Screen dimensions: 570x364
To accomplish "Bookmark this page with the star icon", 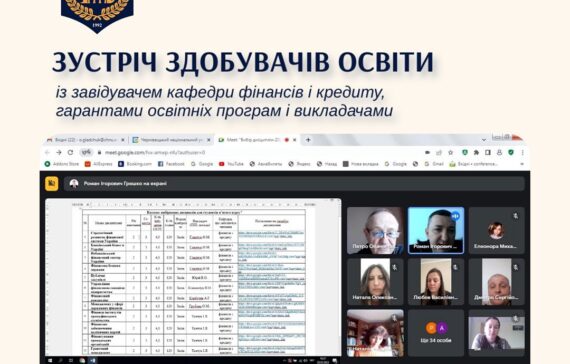I will tap(451, 153).
